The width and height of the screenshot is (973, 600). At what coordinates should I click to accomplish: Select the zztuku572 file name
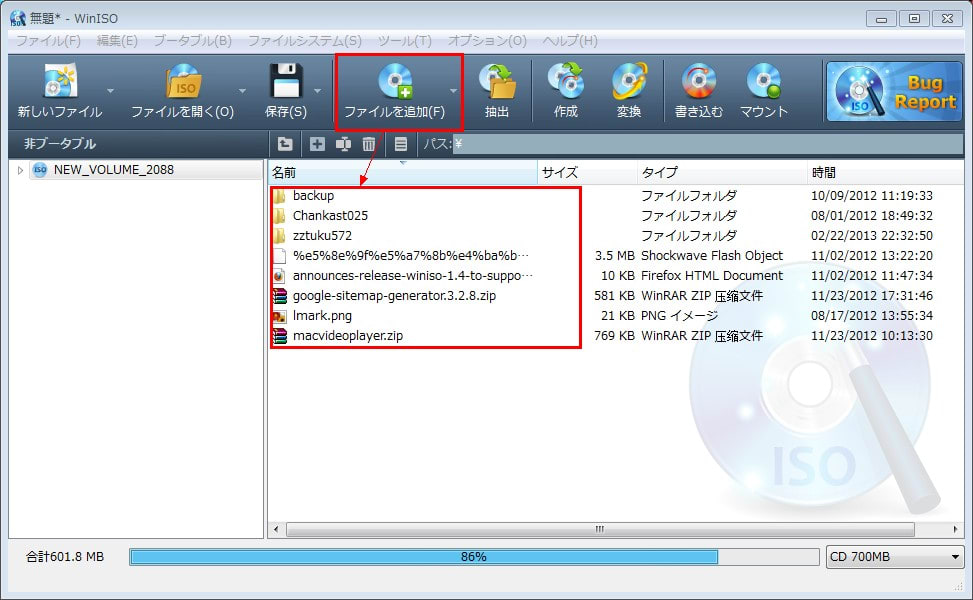pyautogui.click(x=322, y=236)
